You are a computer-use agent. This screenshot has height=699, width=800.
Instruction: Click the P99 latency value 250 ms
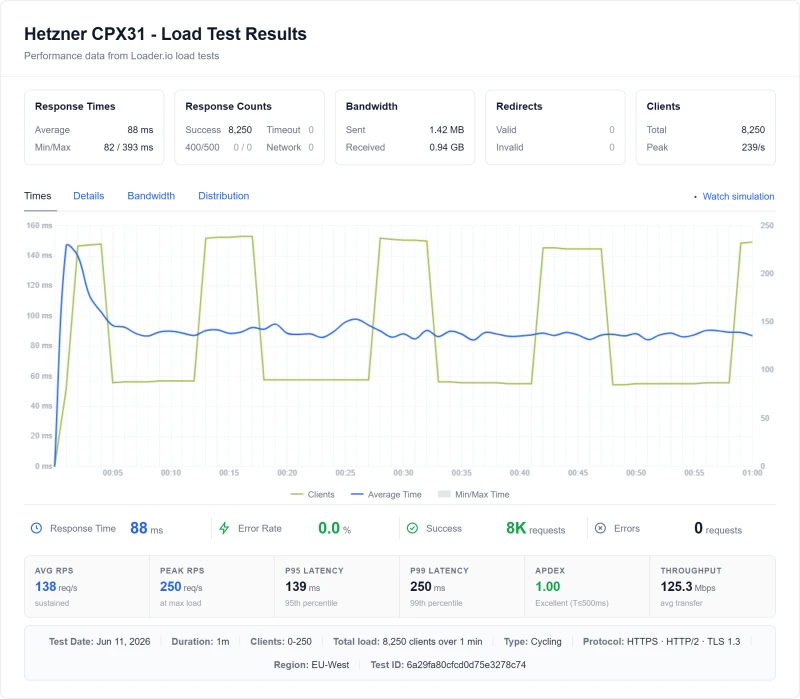pyautogui.click(x=428, y=587)
